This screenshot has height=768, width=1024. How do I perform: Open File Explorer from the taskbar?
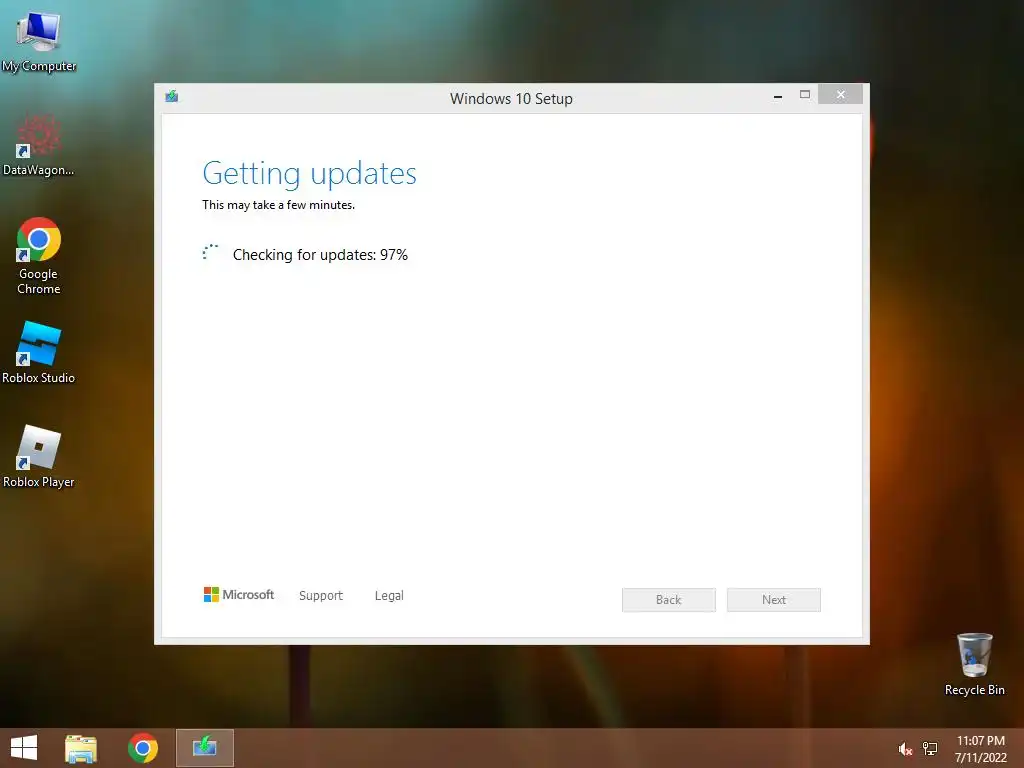[x=81, y=748]
